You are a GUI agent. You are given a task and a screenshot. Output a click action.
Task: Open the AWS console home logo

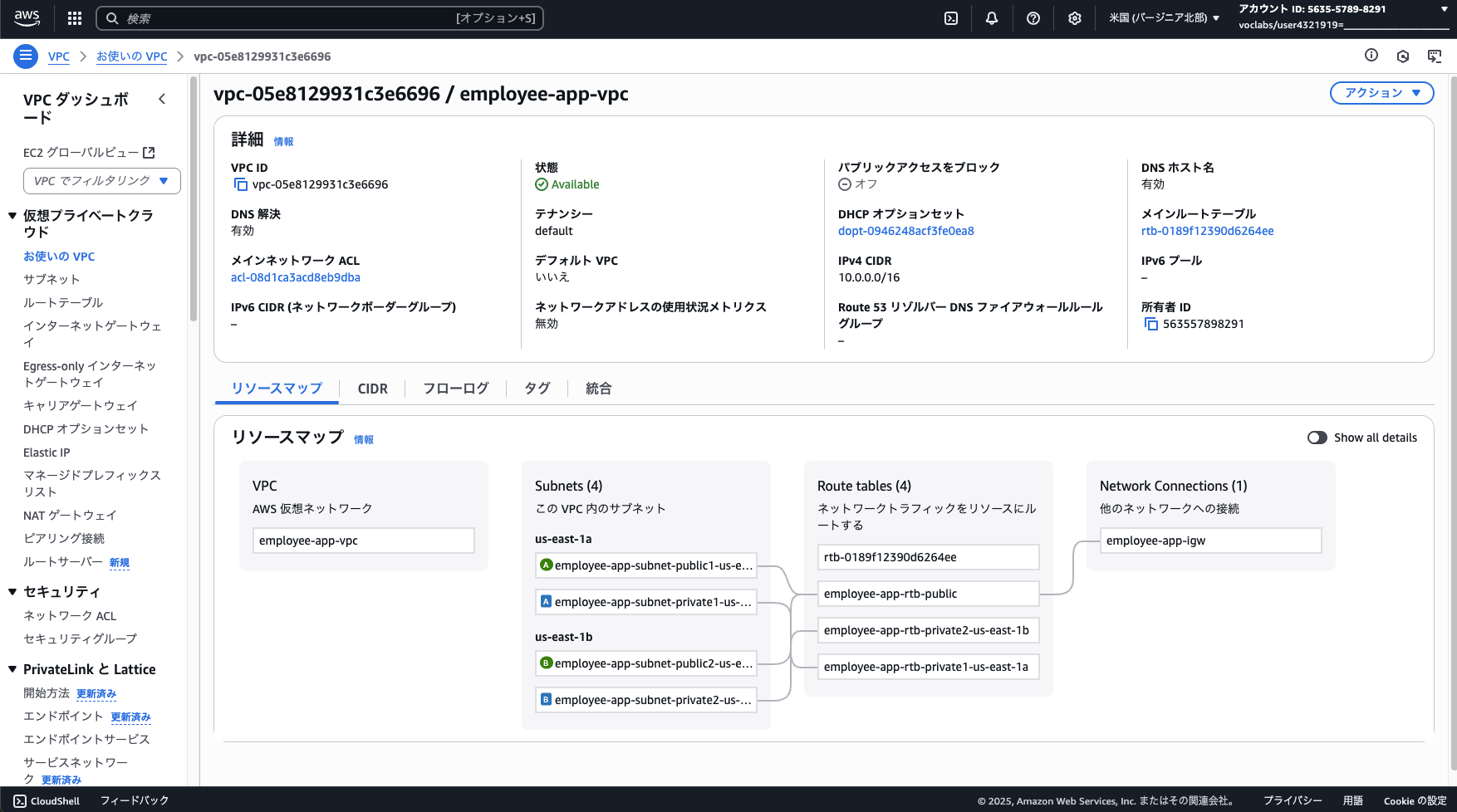[x=27, y=18]
